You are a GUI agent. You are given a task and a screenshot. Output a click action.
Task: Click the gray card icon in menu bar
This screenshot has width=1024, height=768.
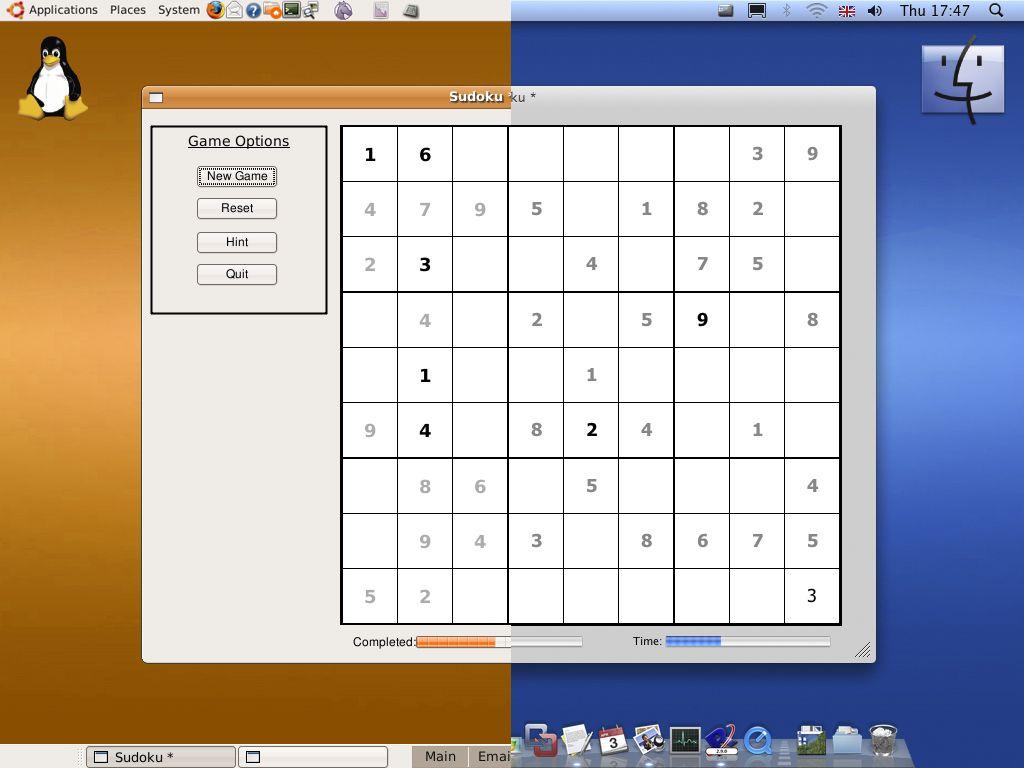(x=726, y=10)
